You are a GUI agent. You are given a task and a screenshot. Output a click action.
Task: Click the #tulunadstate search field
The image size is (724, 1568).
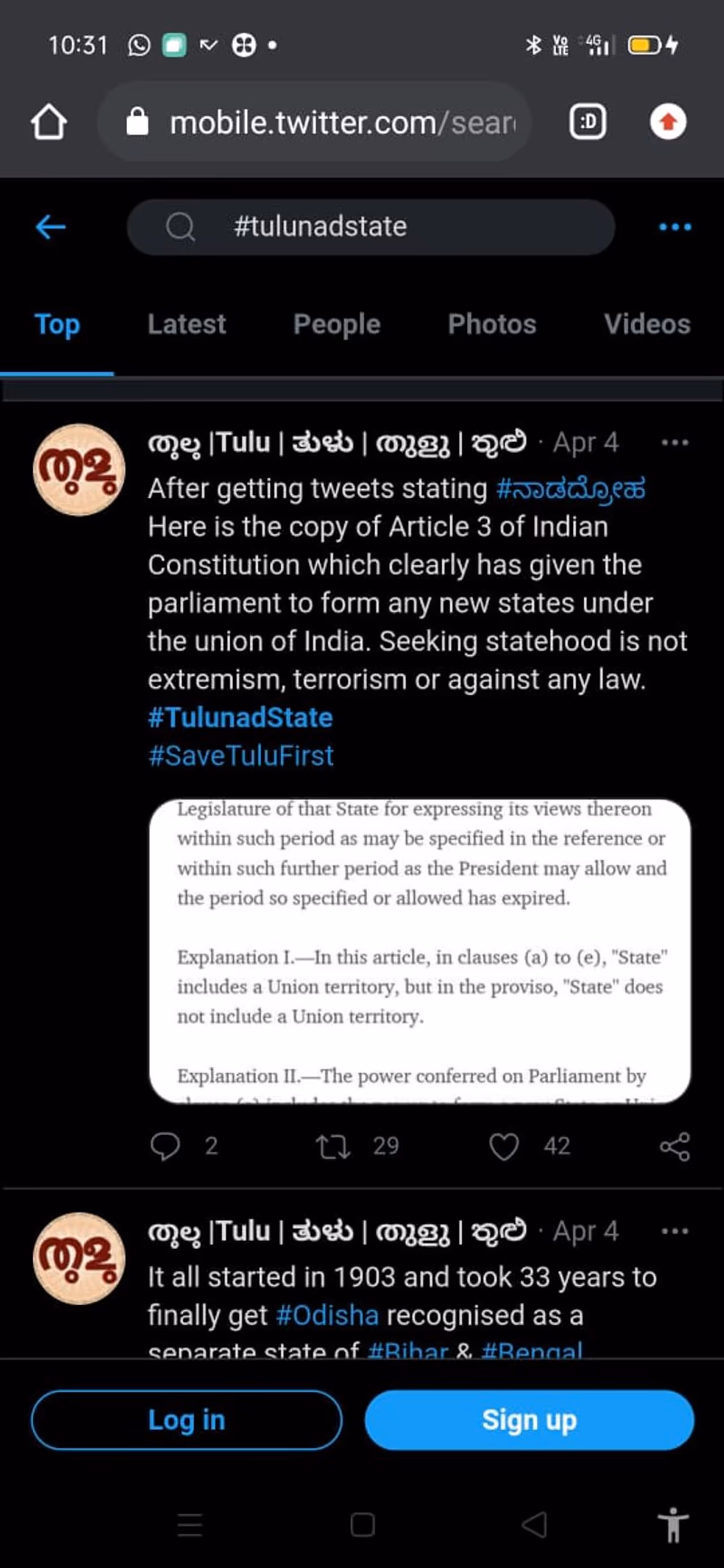point(370,227)
